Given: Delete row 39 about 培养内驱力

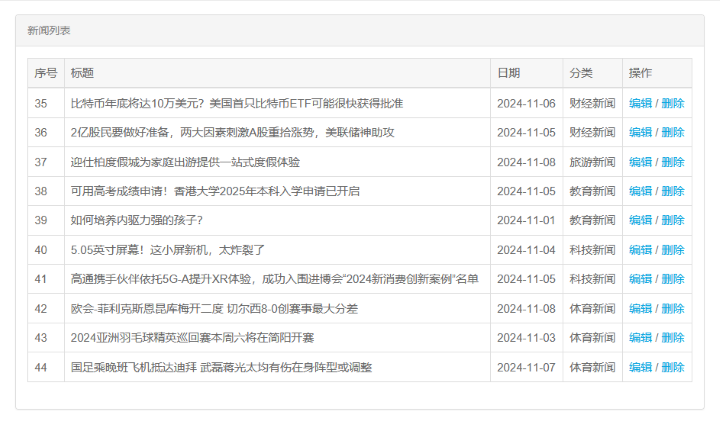Looking at the screenshot, I should (x=673, y=220).
